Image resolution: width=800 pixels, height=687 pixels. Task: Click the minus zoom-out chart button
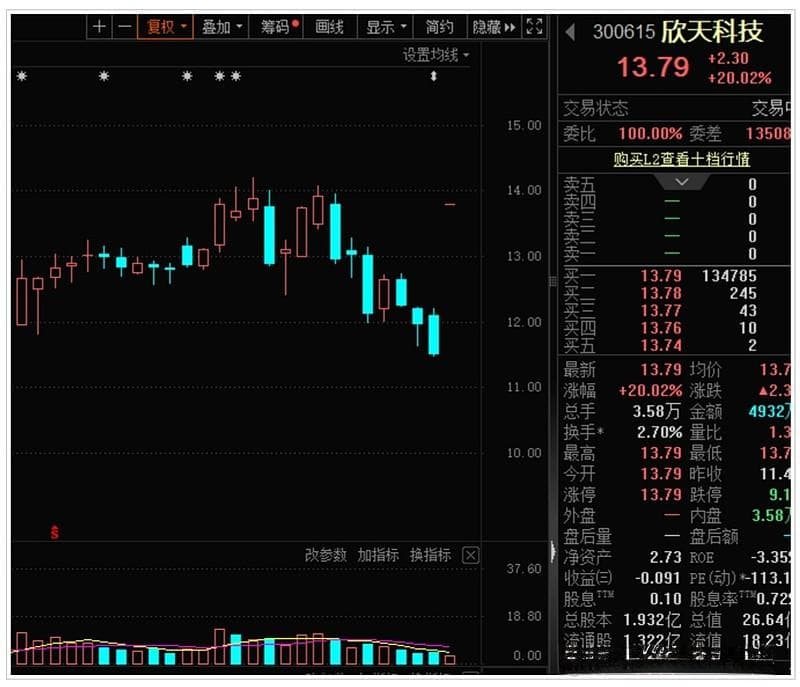[x=124, y=26]
